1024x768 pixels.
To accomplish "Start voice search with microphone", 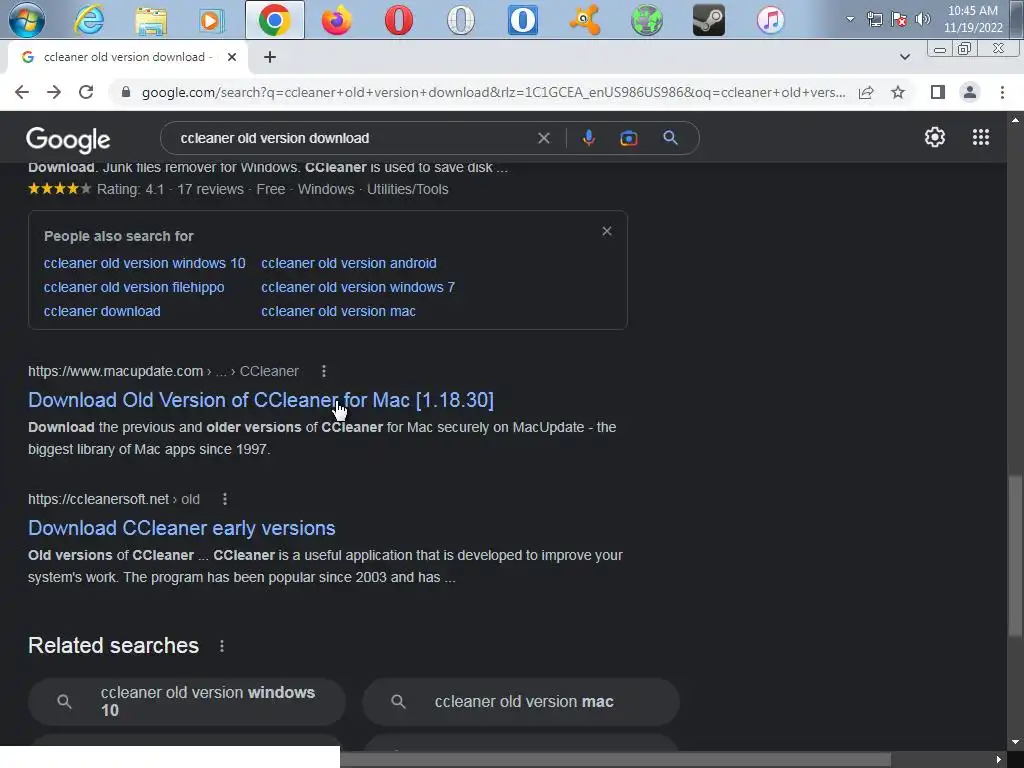I will pyautogui.click(x=588, y=138).
